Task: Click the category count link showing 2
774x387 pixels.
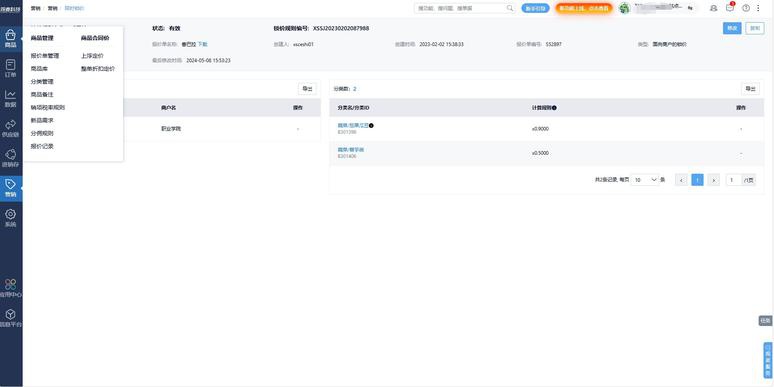Action: (355, 89)
